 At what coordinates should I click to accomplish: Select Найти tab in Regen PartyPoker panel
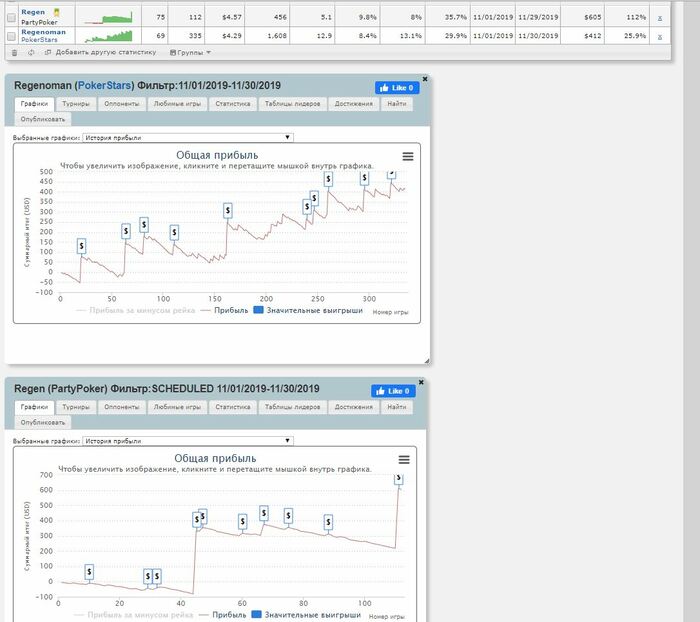click(x=397, y=407)
